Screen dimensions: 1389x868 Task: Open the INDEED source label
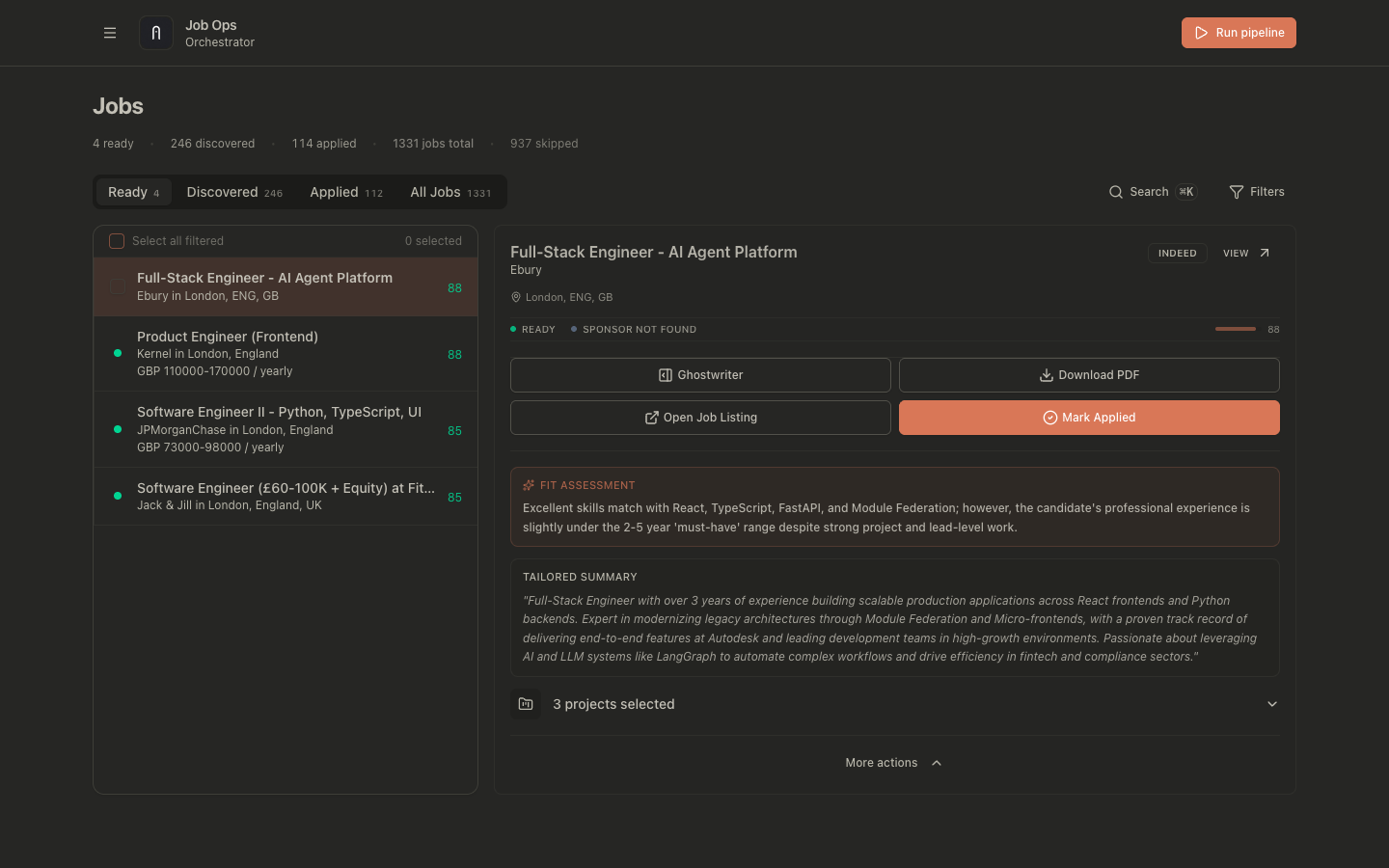coord(1177,252)
